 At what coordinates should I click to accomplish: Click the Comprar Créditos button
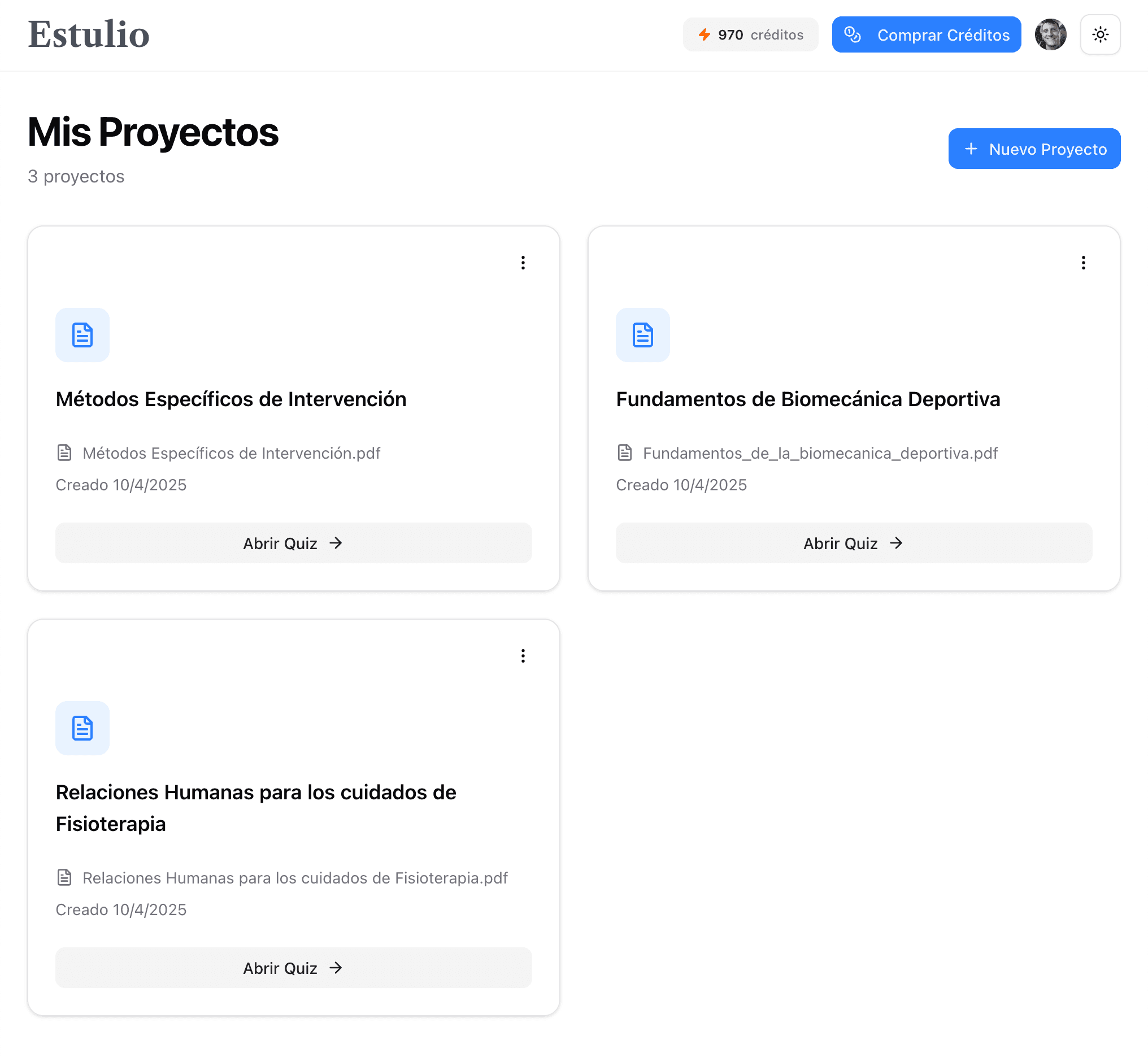pos(926,34)
